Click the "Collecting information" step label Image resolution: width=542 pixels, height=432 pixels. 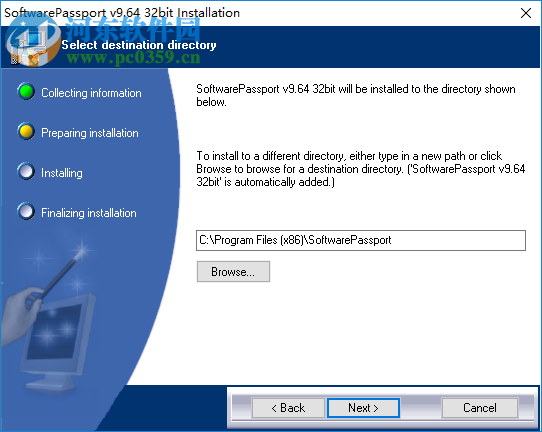point(91,93)
